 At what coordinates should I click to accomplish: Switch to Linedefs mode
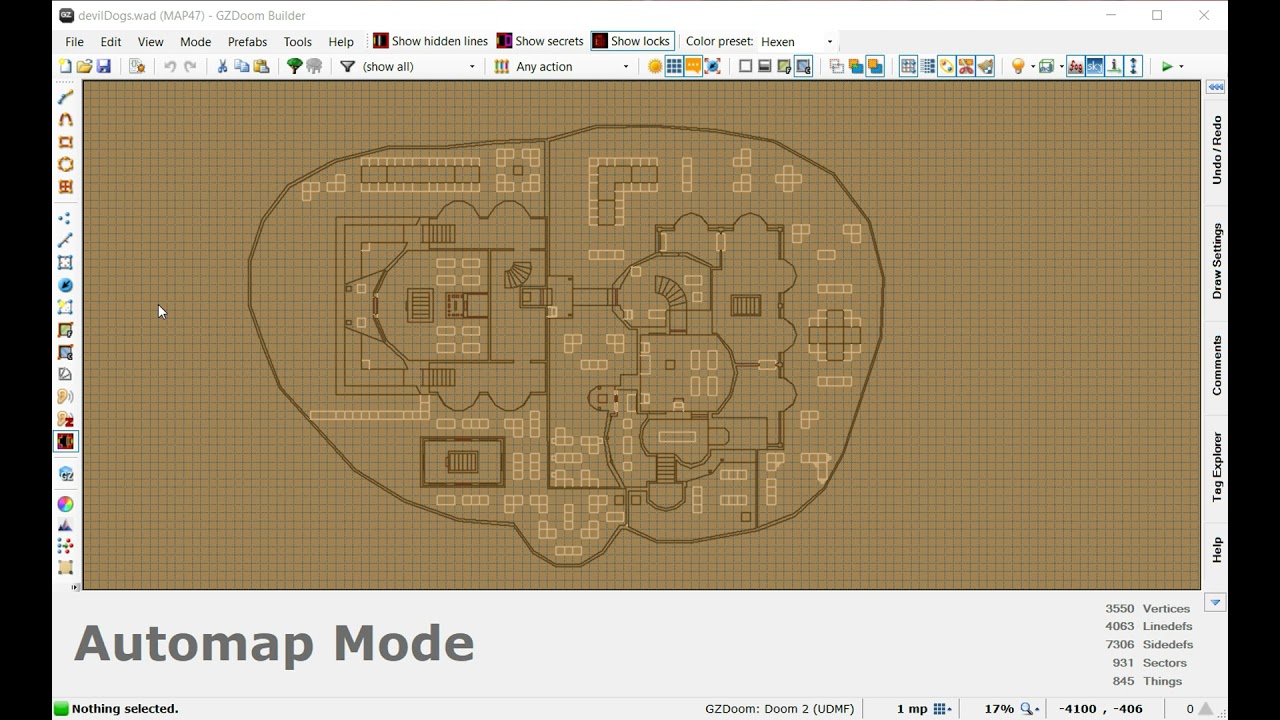coord(65,240)
